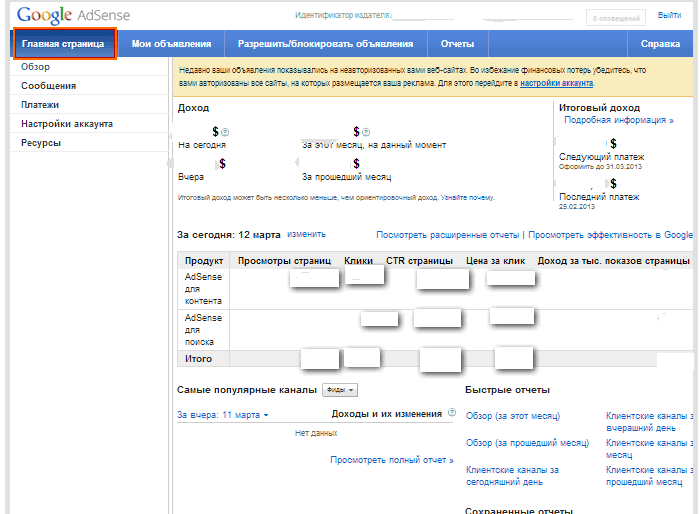Click the Клики column header
699x514 pixels.
coord(358,261)
